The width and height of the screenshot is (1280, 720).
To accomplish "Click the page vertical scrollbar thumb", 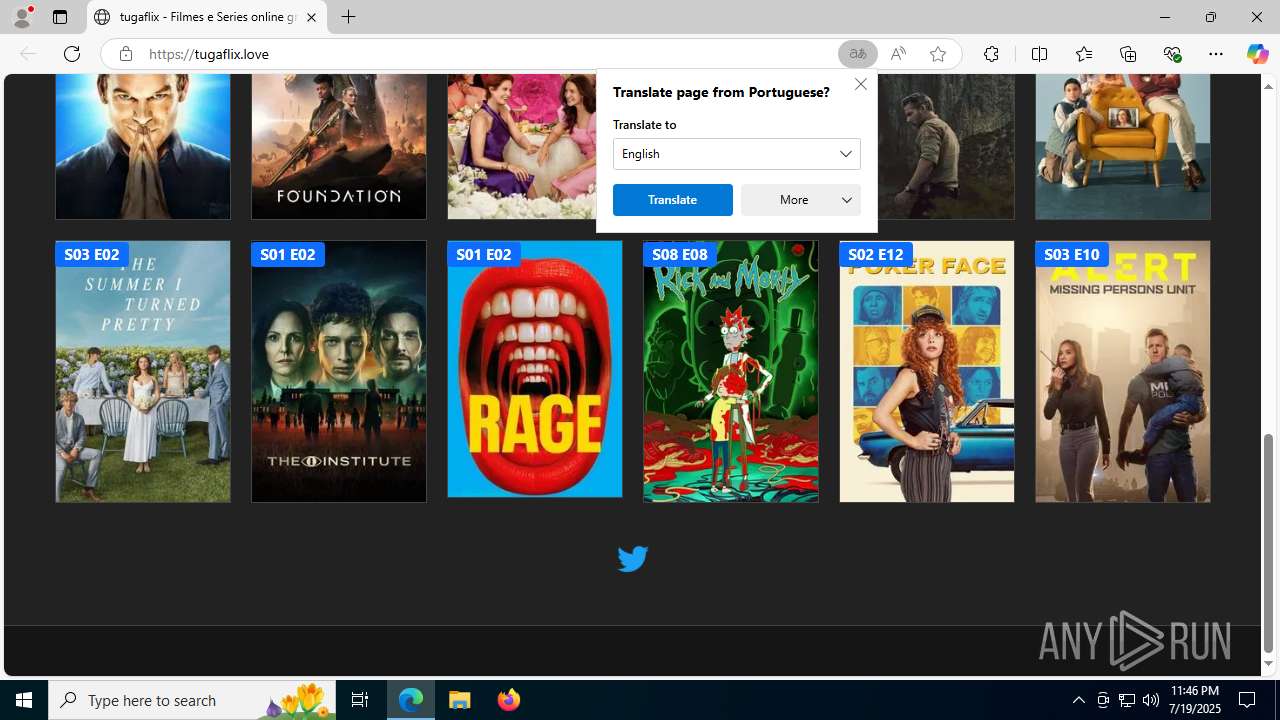I will pyautogui.click(x=1269, y=543).
